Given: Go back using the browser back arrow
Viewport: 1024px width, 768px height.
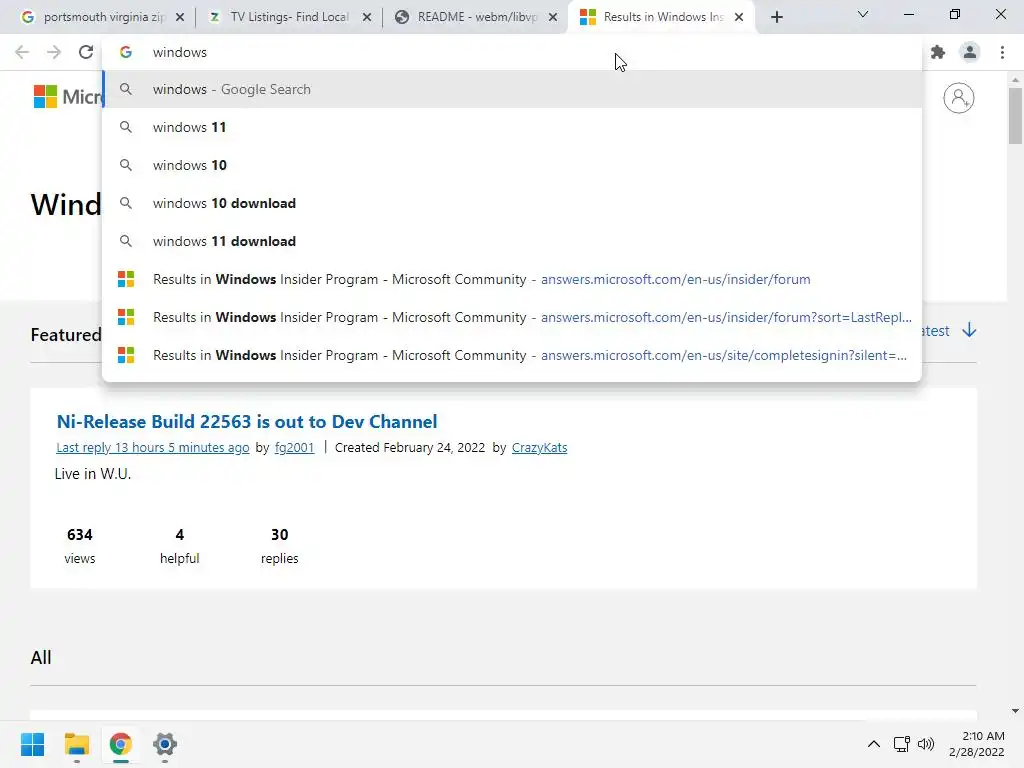Looking at the screenshot, I should pyautogui.click(x=22, y=52).
